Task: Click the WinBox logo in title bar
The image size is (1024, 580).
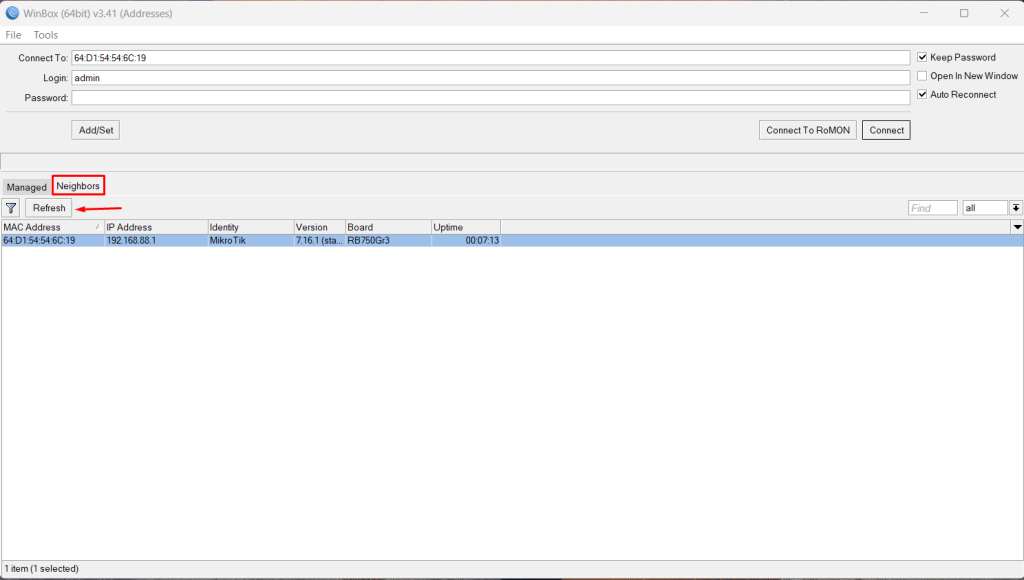Action: [x=12, y=13]
